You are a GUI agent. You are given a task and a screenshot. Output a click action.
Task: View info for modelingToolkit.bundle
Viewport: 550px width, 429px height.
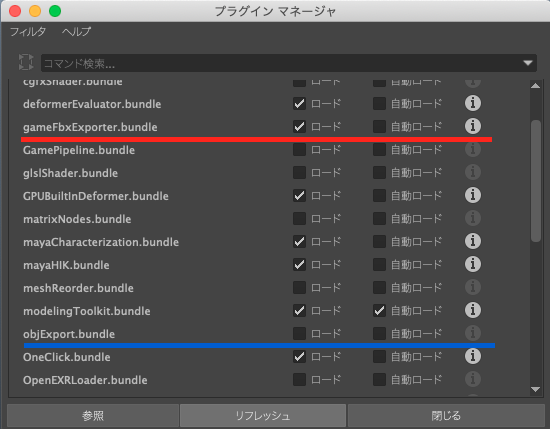coord(473,310)
